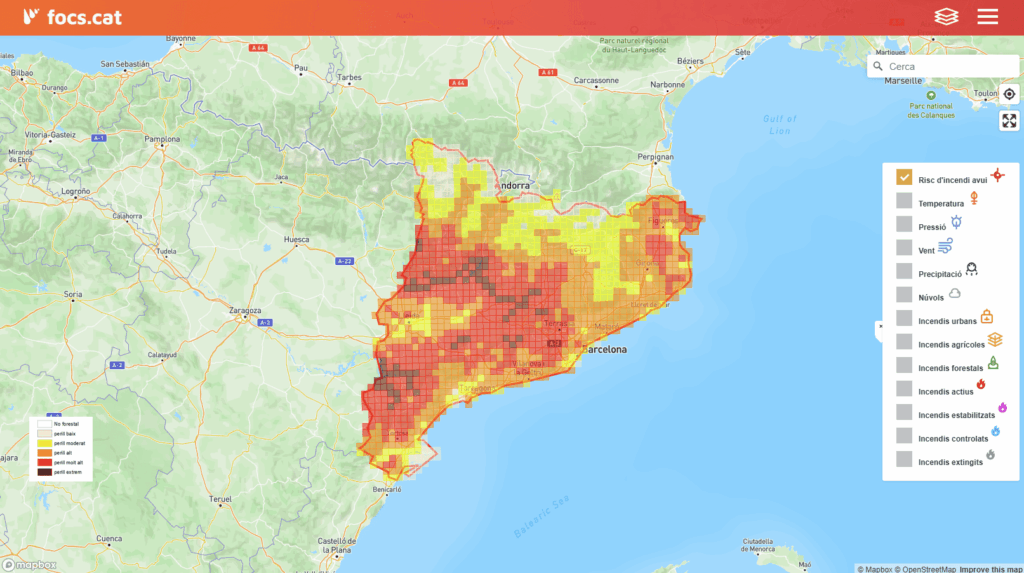This screenshot has height=573, width=1024.
Task: Click the magenta flame estabilitzats icon
Action: [x=1002, y=408]
